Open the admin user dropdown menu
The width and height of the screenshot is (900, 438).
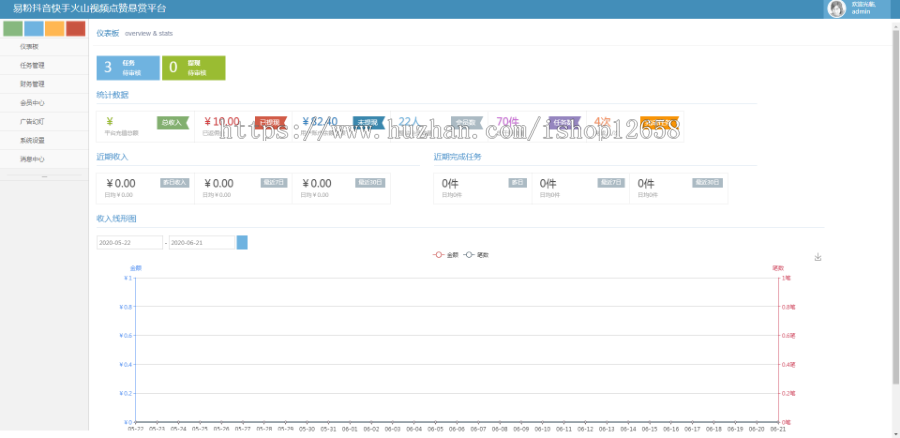(861, 9)
